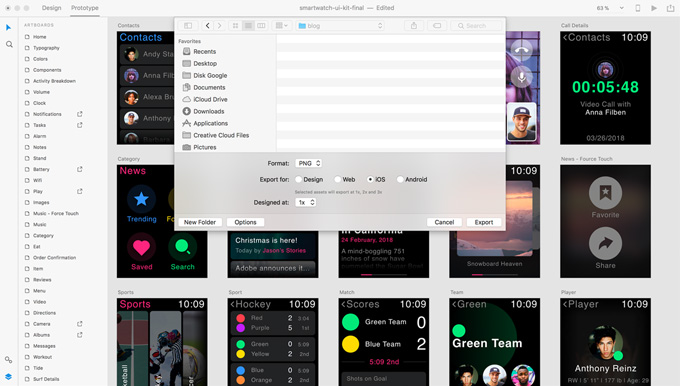Click the share icon in dialog toolbar
The image size is (680, 386).
pyautogui.click(x=414, y=26)
